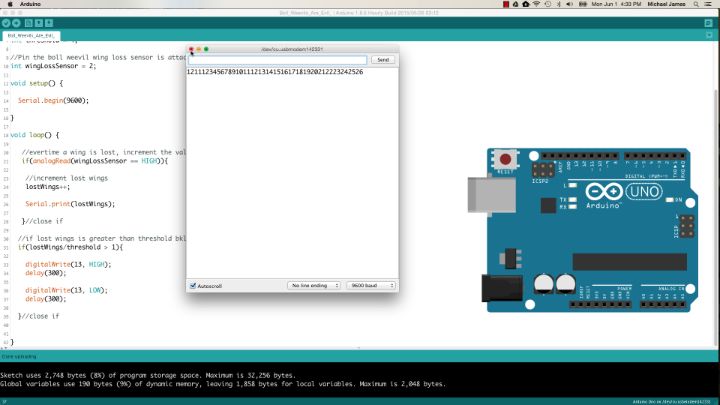This screenshot has width=720, height=405.
Task: Click the red reset button on Arduino image
Action: tap(506, 159)
